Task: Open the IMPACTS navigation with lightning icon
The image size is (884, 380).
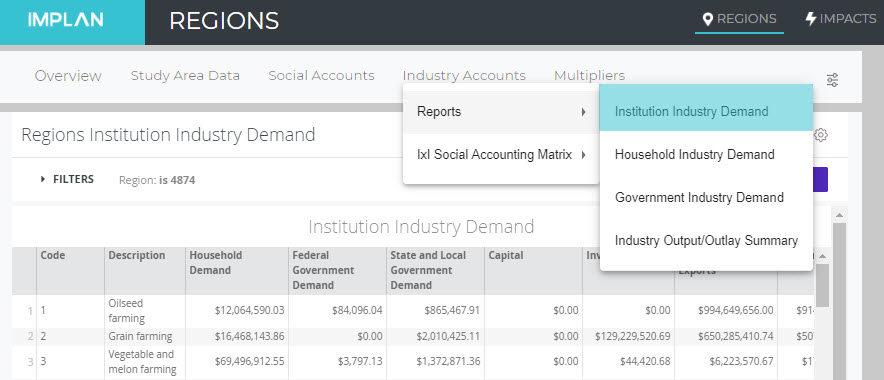Action: pyautogui.click(x=841, y=19)
